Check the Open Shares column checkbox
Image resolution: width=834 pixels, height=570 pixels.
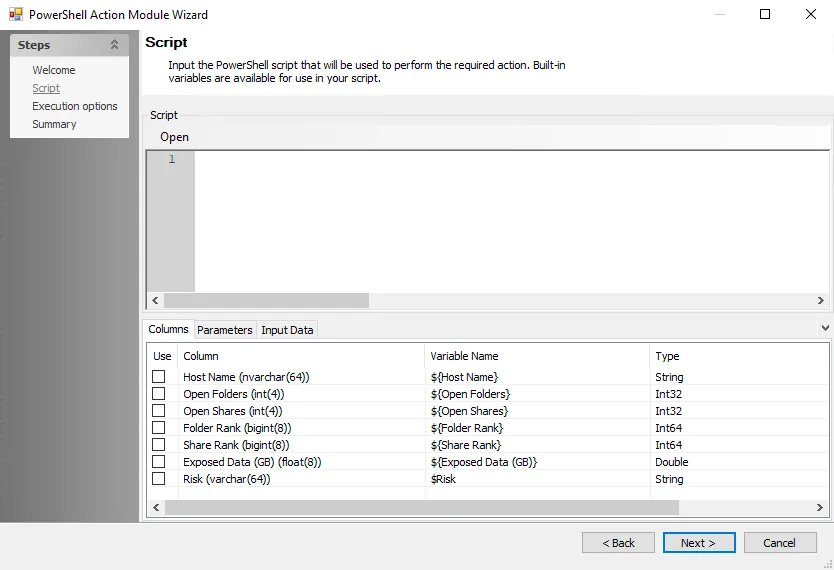(159, 410)
